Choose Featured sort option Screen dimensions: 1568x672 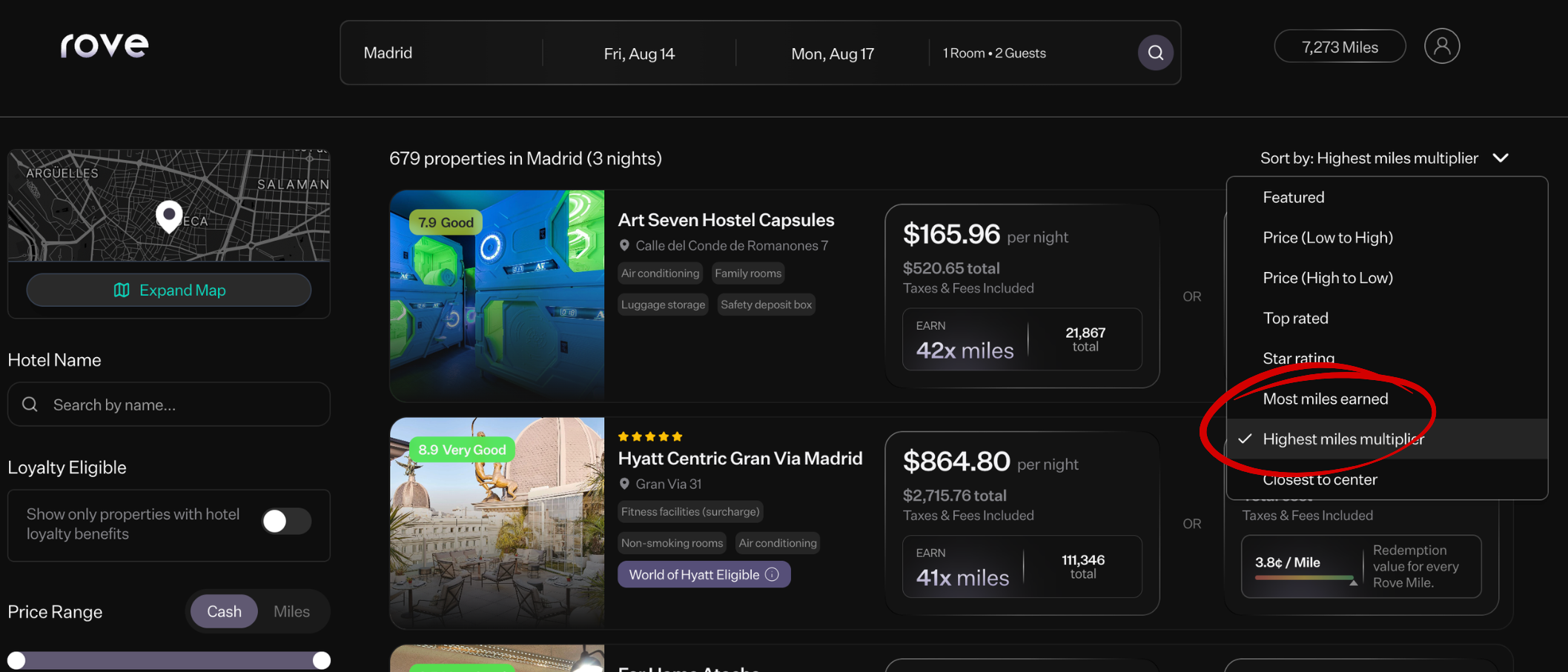[1386, 197]
